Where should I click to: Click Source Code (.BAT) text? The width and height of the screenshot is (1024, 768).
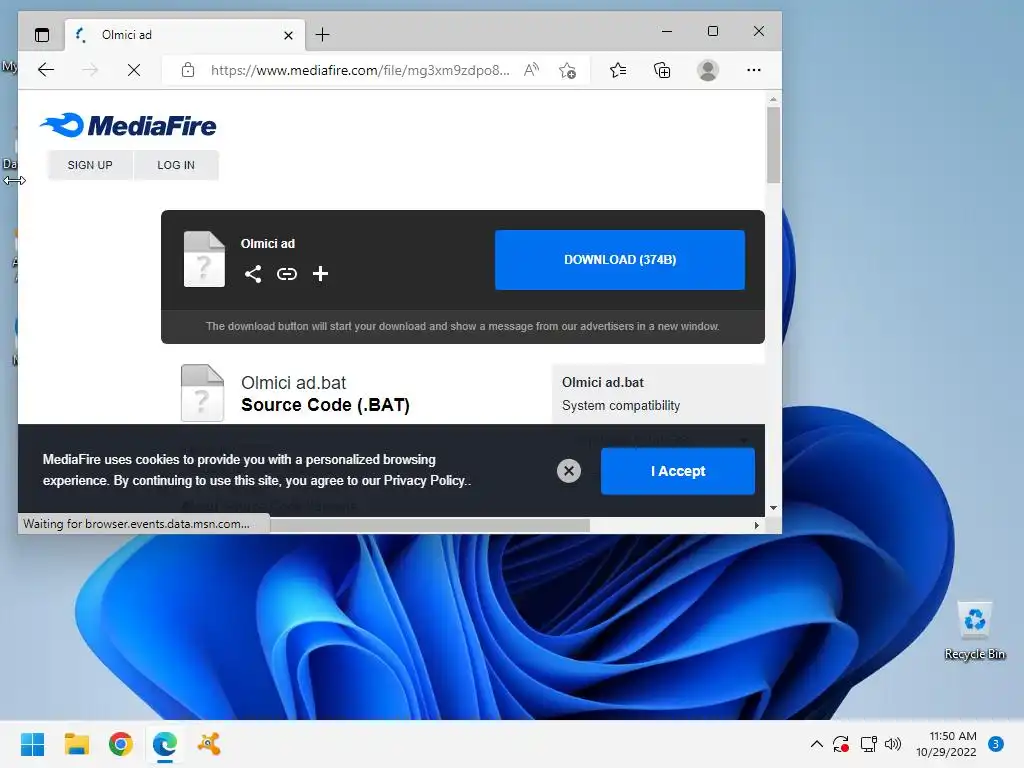click(325, 405)
